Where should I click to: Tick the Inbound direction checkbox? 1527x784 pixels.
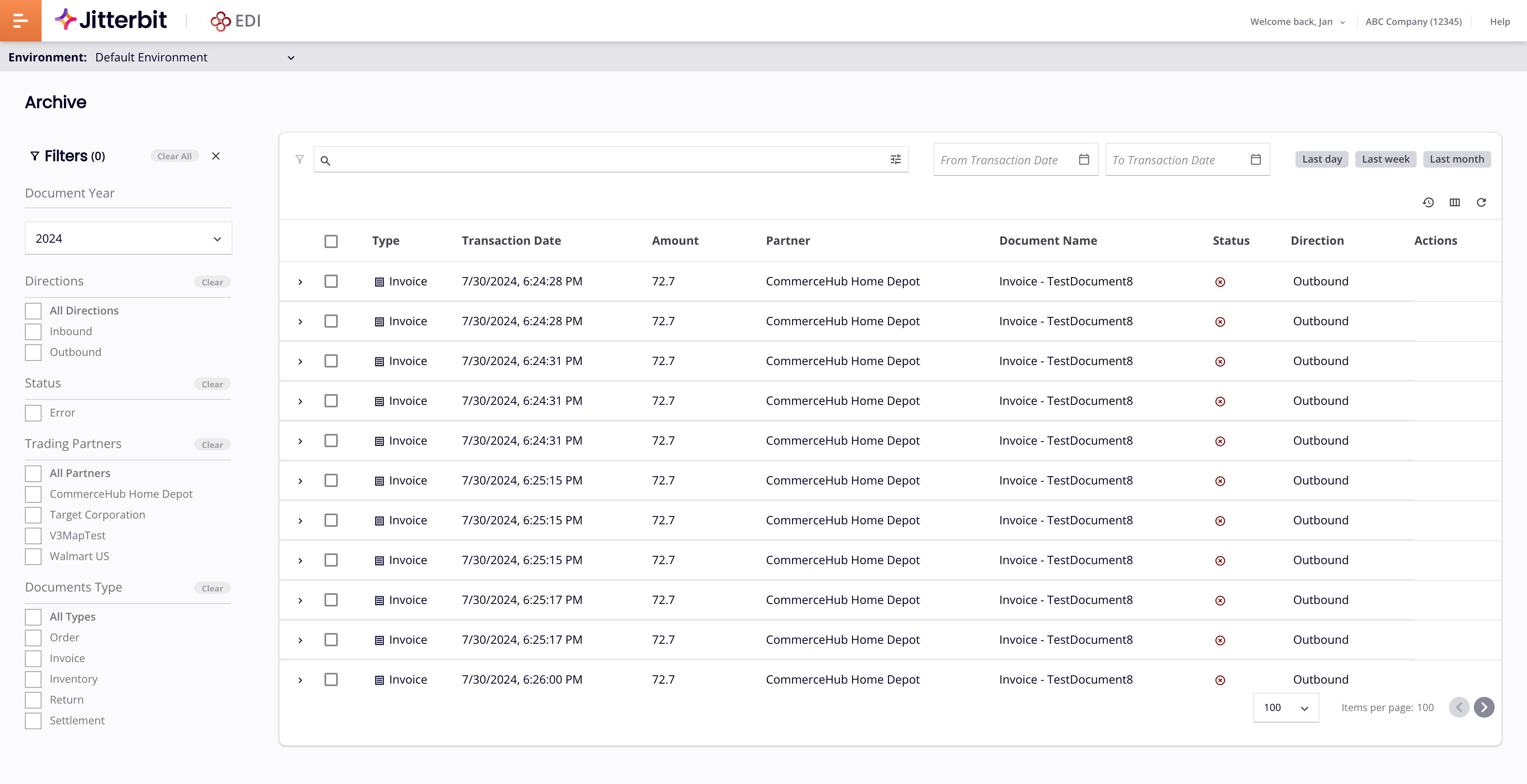33,332
